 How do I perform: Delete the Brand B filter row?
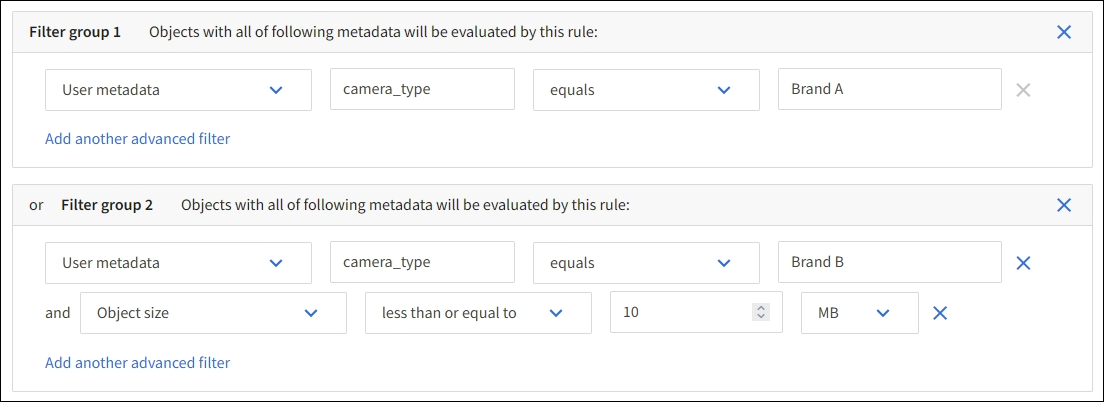pos(1023,263)
